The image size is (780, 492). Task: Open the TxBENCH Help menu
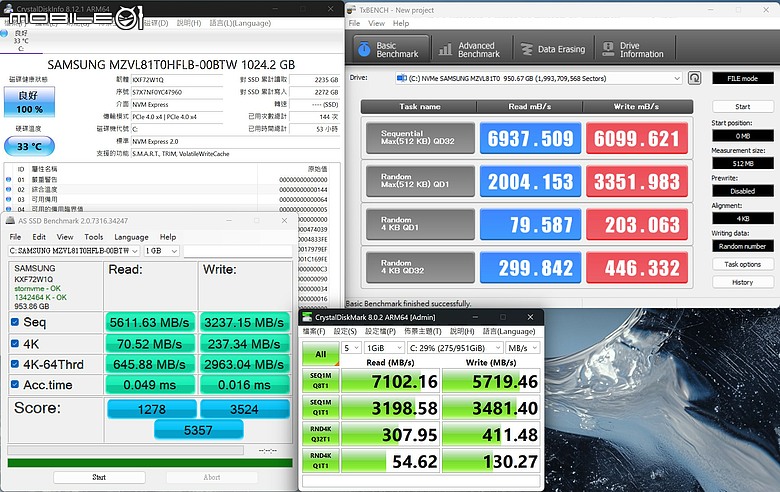[401, 23]
